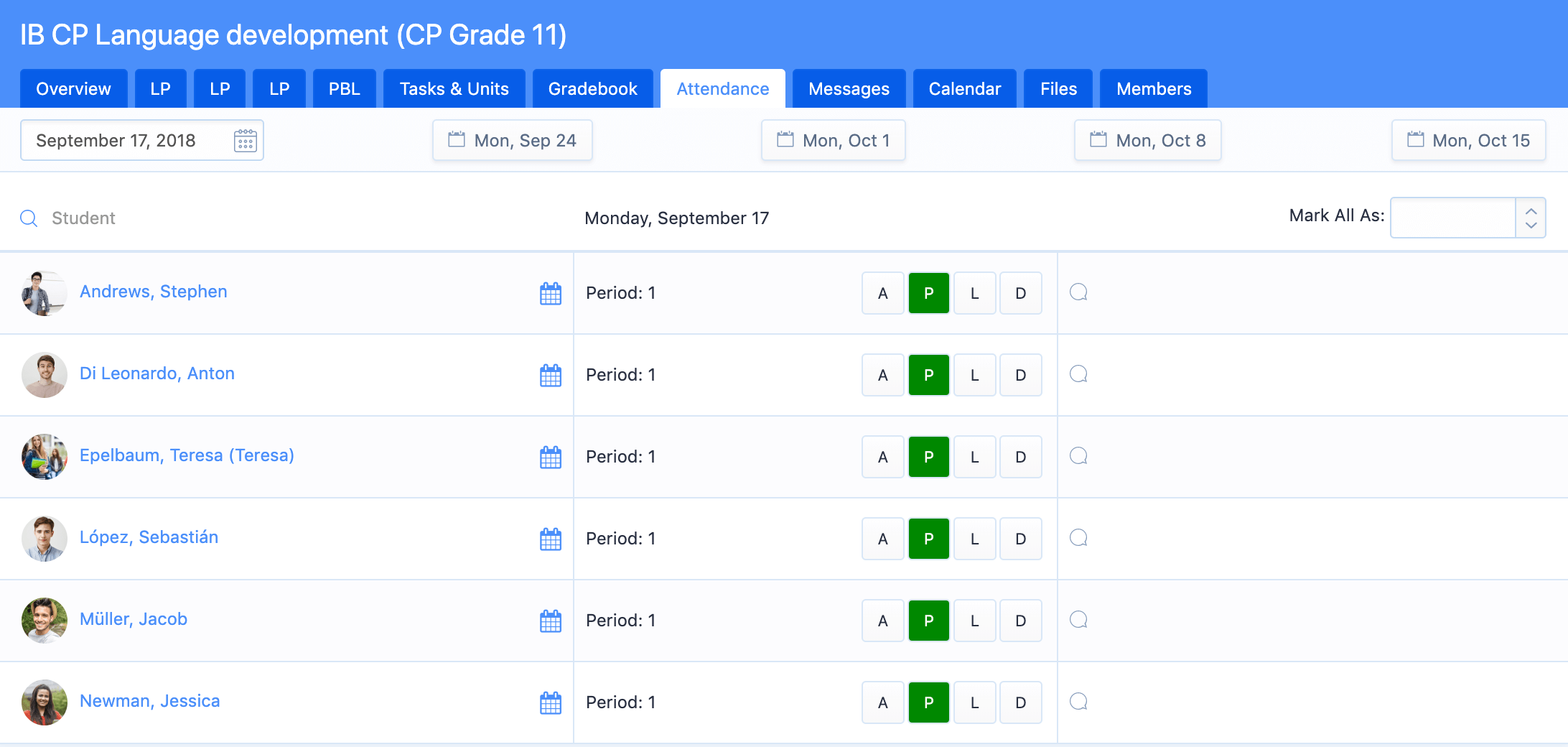Mark Andrews, Stephen as Absent (A)

(883, 293)
